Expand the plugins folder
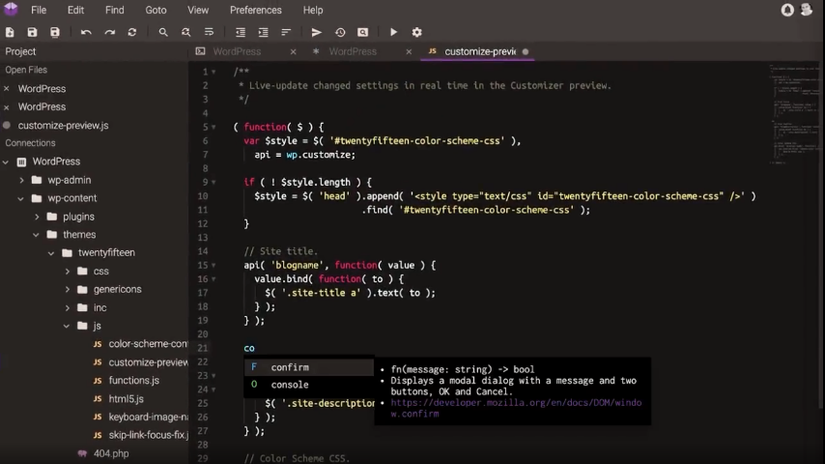825x464 pixels. pyautogui.click(x=37, y=217)
